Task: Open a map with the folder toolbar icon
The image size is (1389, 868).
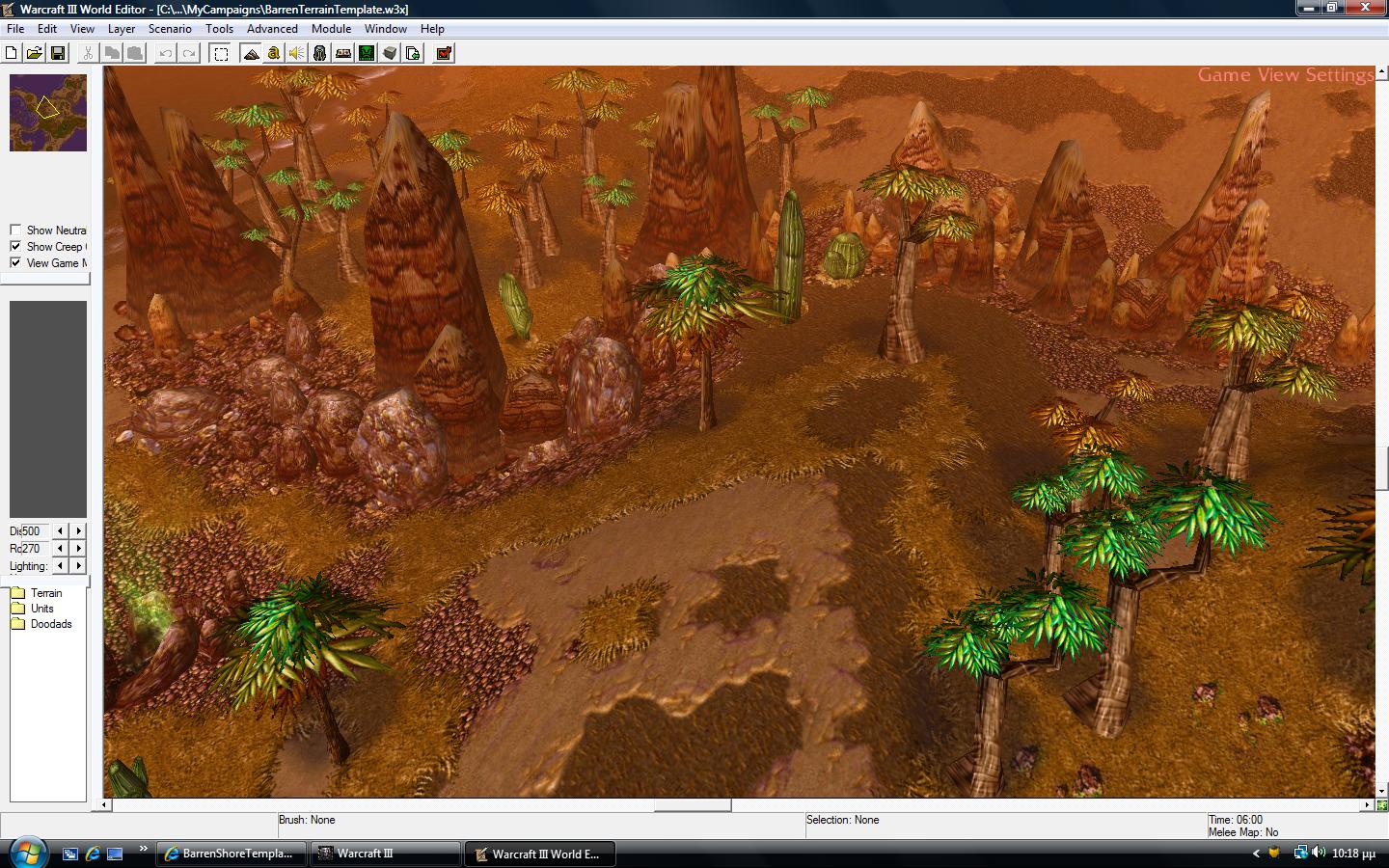Action: [x=35, y=53]
